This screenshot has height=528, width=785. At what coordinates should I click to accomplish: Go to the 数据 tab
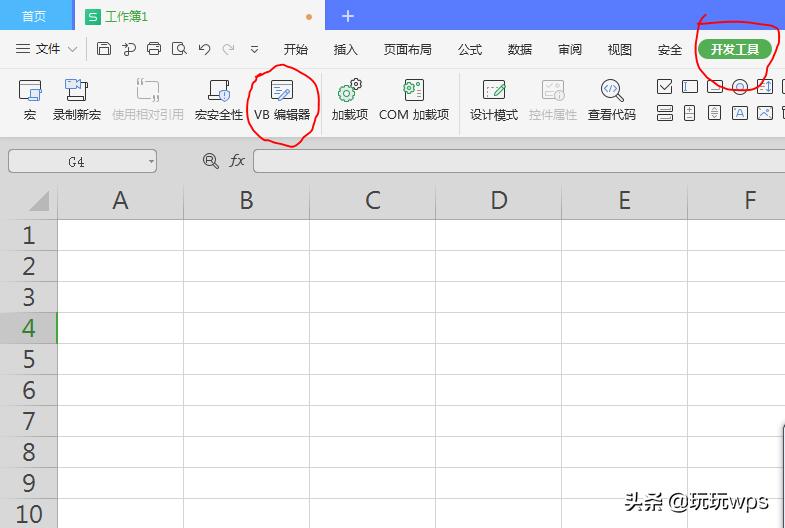[520, 49]
